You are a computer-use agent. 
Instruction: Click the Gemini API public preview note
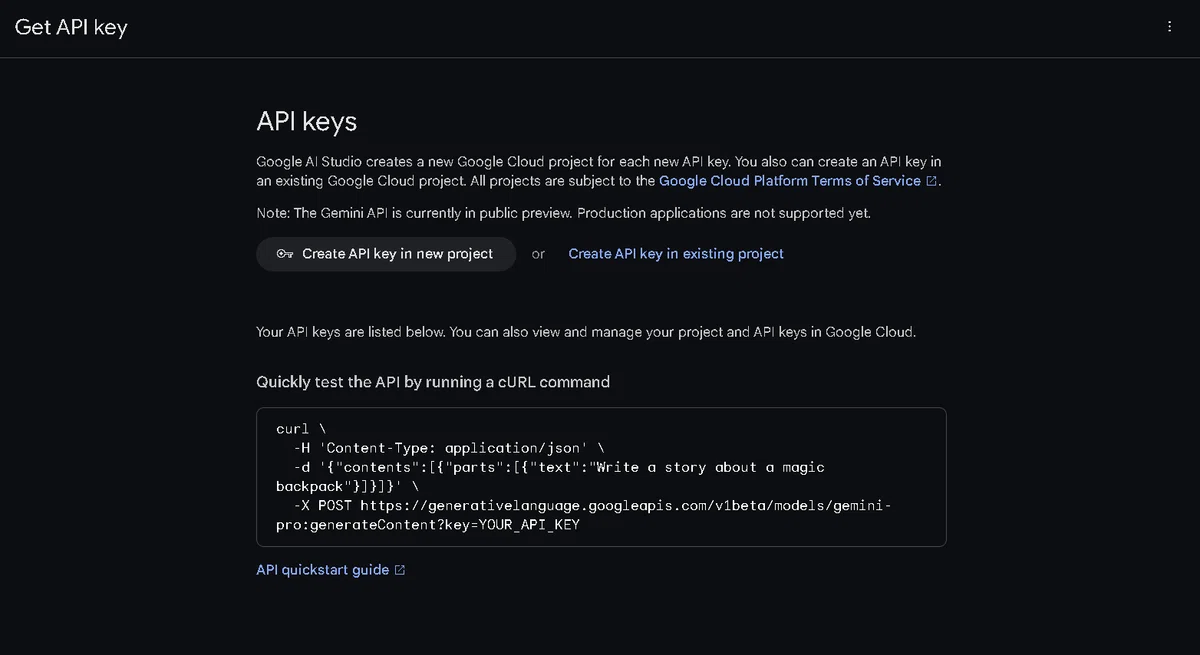coord(564,213)
